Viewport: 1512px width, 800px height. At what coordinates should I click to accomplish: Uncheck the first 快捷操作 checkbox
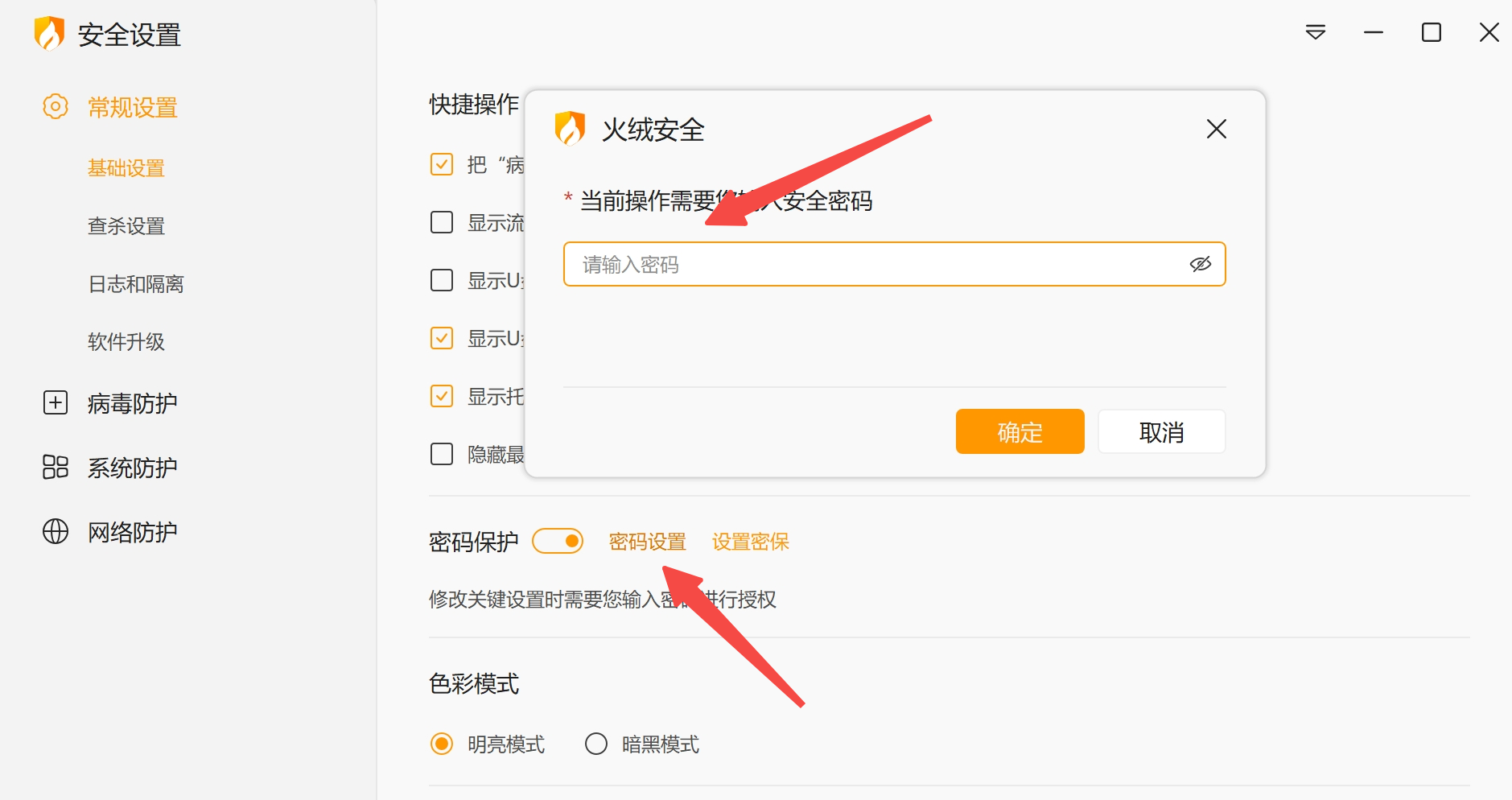point(442,164)
